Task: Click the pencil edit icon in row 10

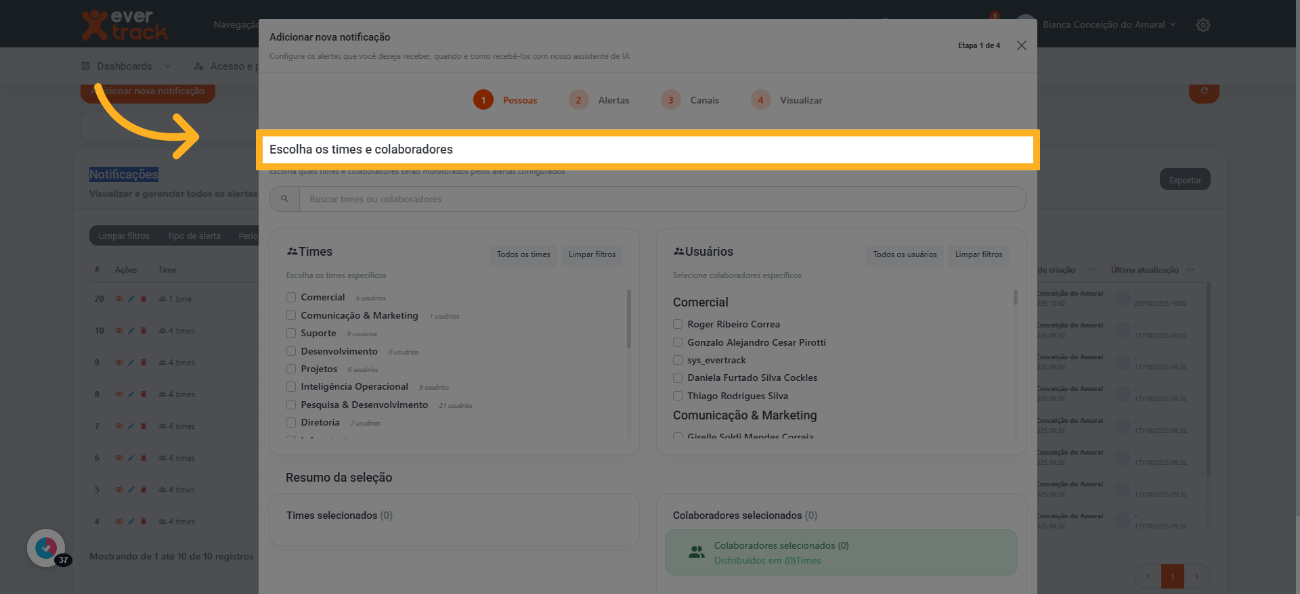Action: 131,331
